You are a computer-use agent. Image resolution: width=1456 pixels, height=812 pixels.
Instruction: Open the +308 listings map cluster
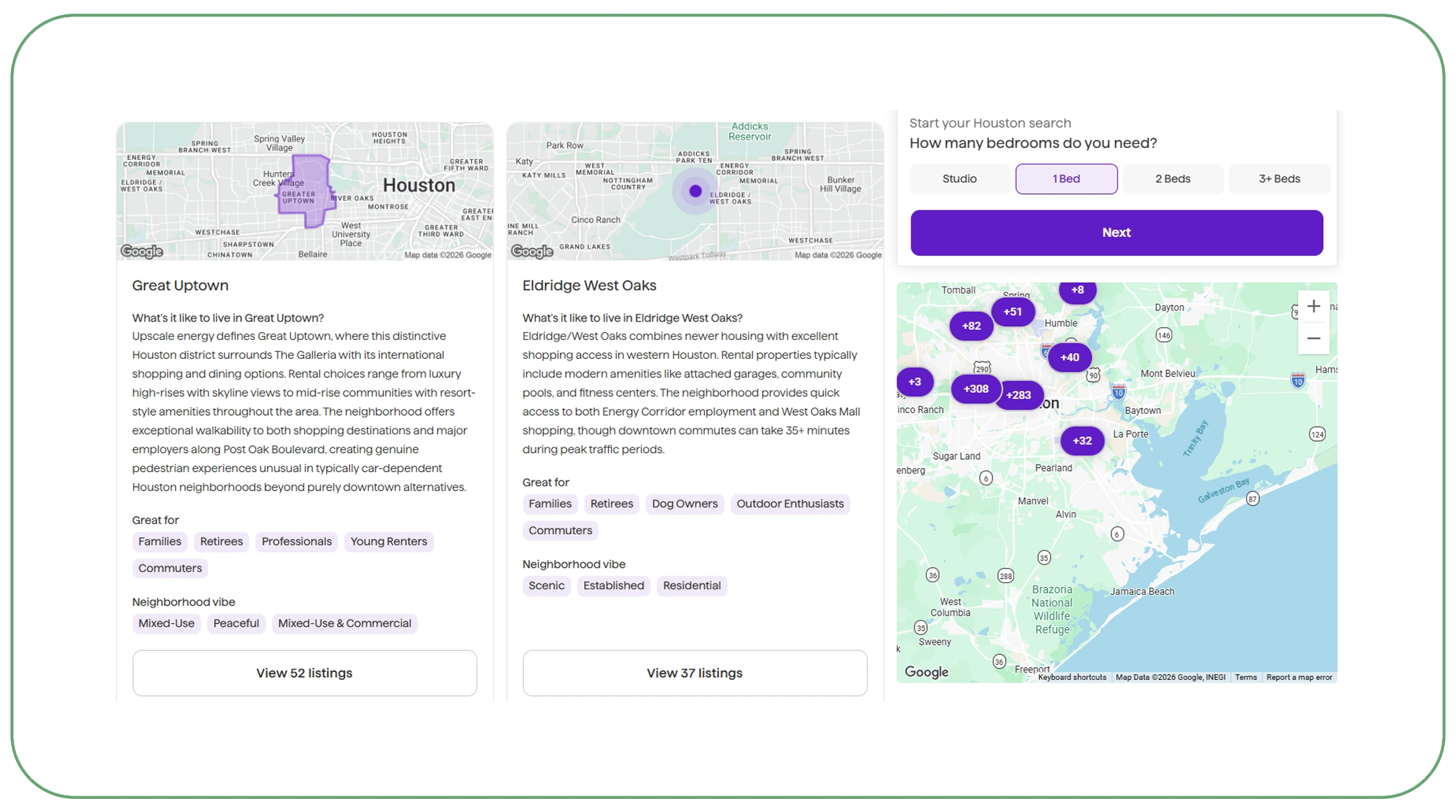(976, 389)
